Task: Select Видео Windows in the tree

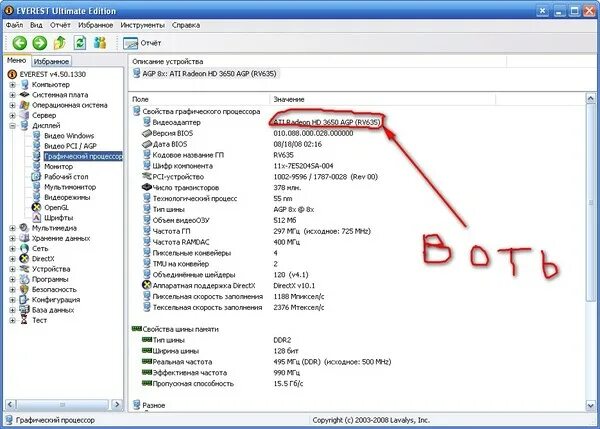Action: click(69, 136)
